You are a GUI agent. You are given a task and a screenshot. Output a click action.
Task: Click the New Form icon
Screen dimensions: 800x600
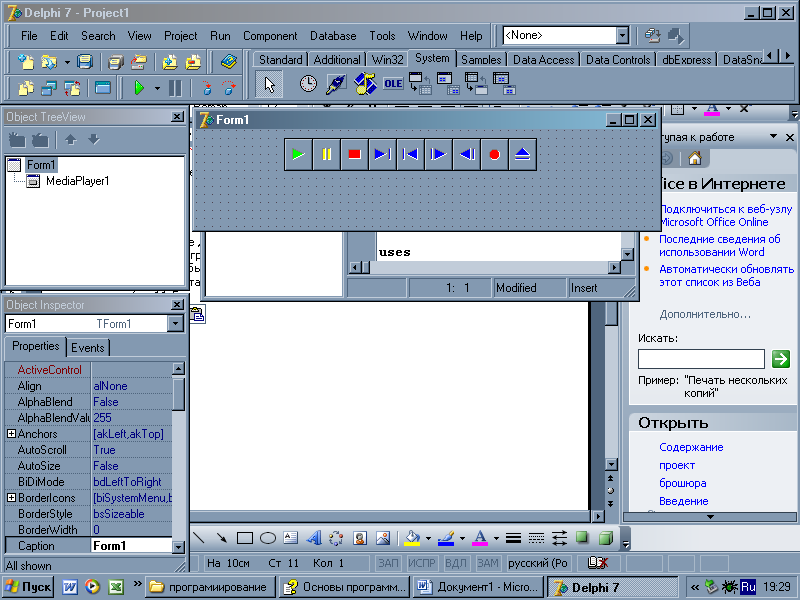pos(103,88)
